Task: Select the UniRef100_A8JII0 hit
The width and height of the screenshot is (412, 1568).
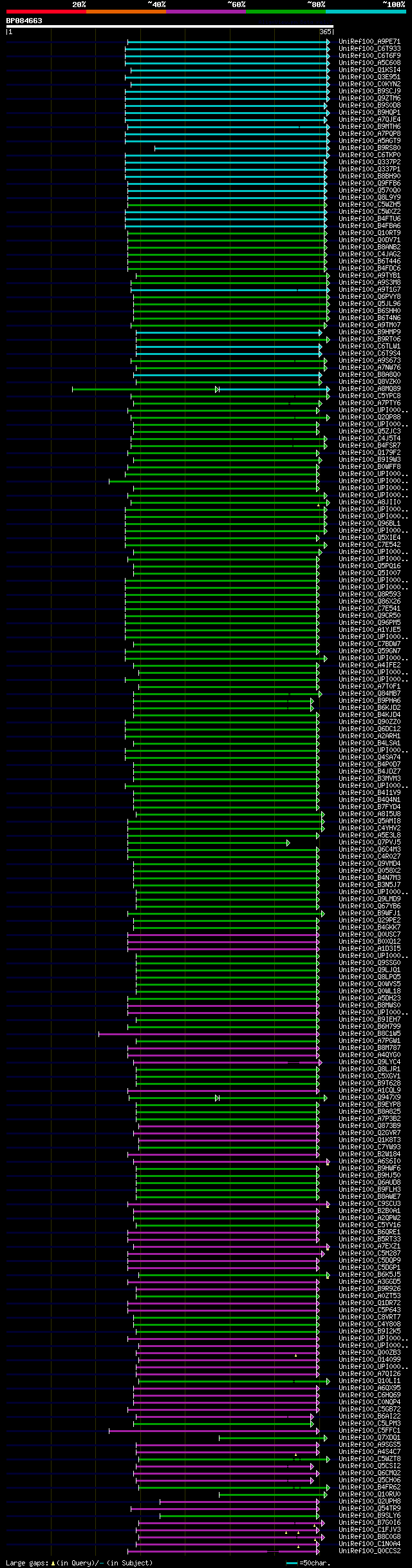Action: [x=370, y=502]
